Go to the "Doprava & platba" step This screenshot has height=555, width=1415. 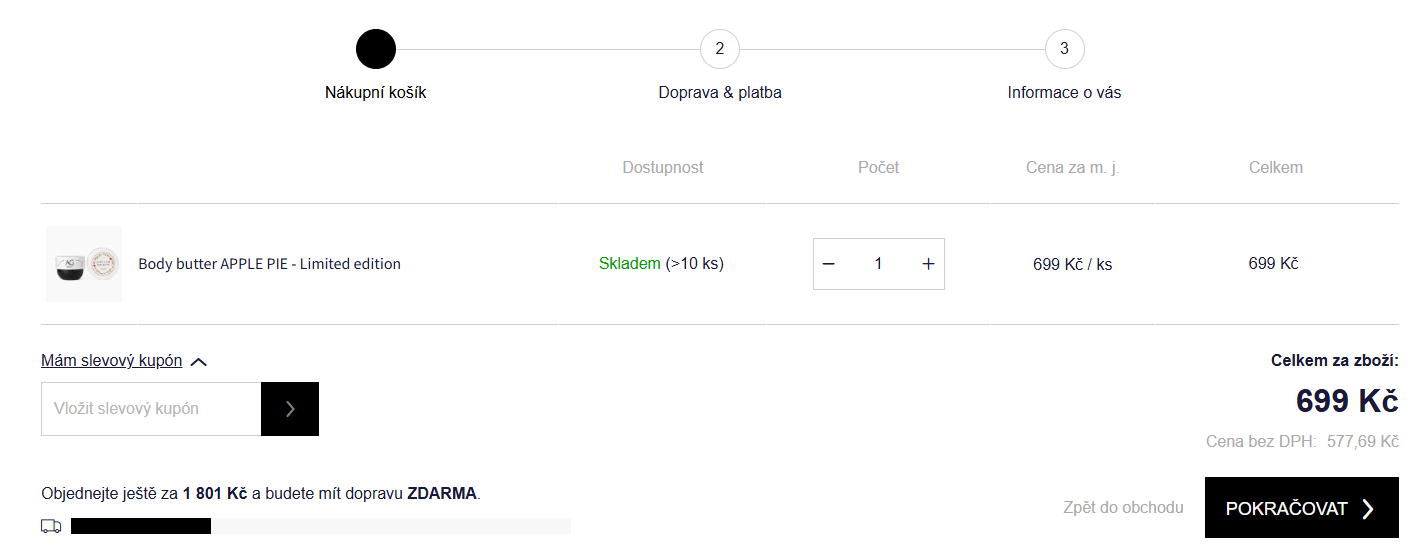720,93
